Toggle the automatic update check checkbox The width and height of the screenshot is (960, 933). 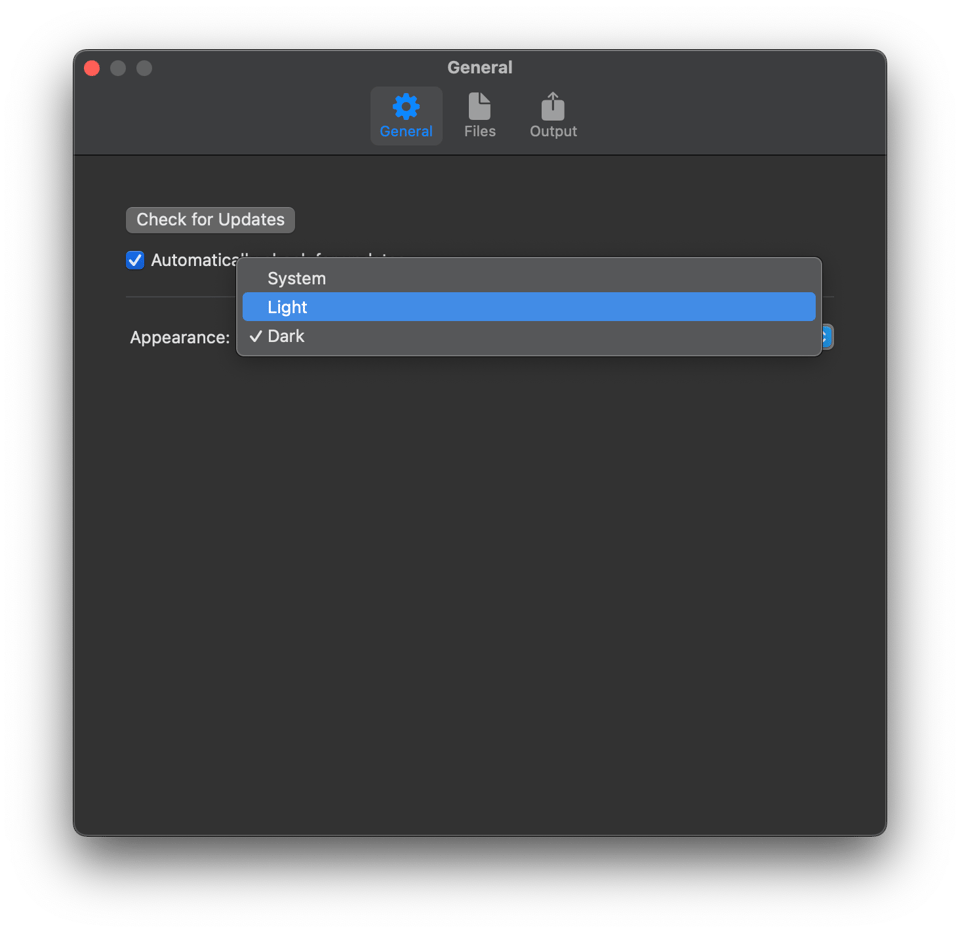(x=135, y=260)
